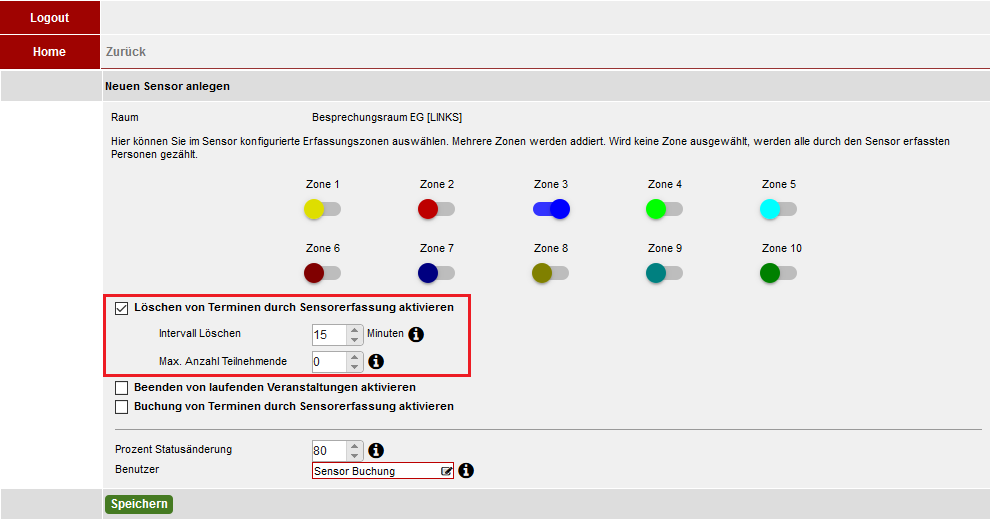This screenshot has width=991, height=520.
Task: Click Benutzer field showing Sensor Buchung
Action: pos(383,471)
